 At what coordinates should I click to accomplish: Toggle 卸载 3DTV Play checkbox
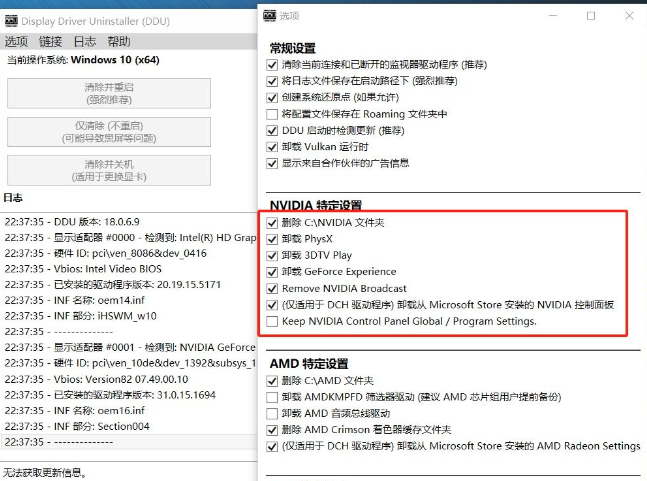tap(272, 256)
